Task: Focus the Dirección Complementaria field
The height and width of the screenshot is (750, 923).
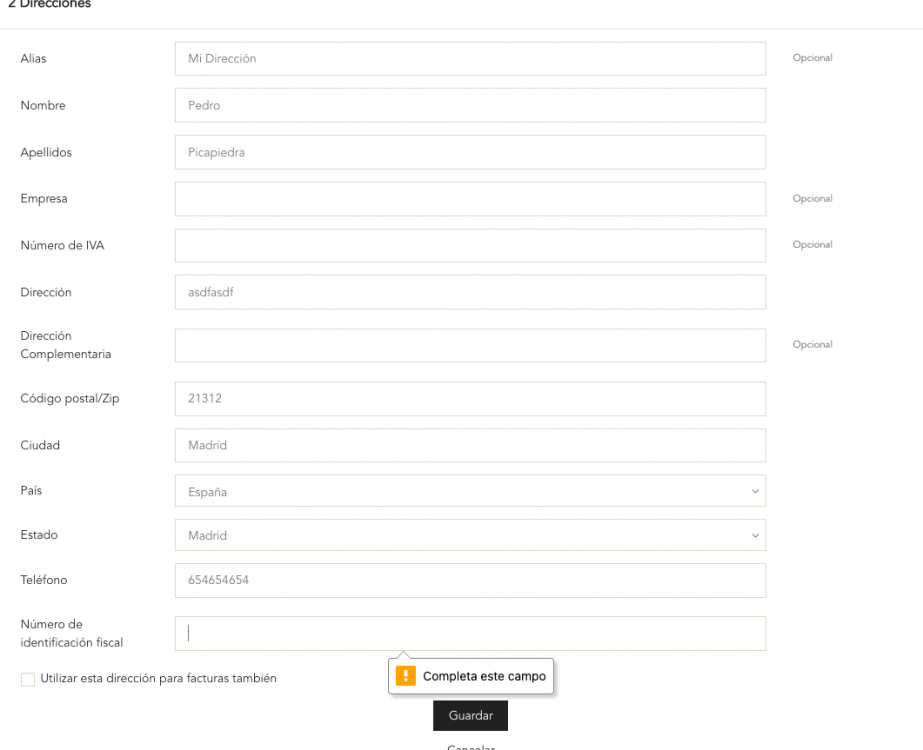Action: tap(470, 344)
